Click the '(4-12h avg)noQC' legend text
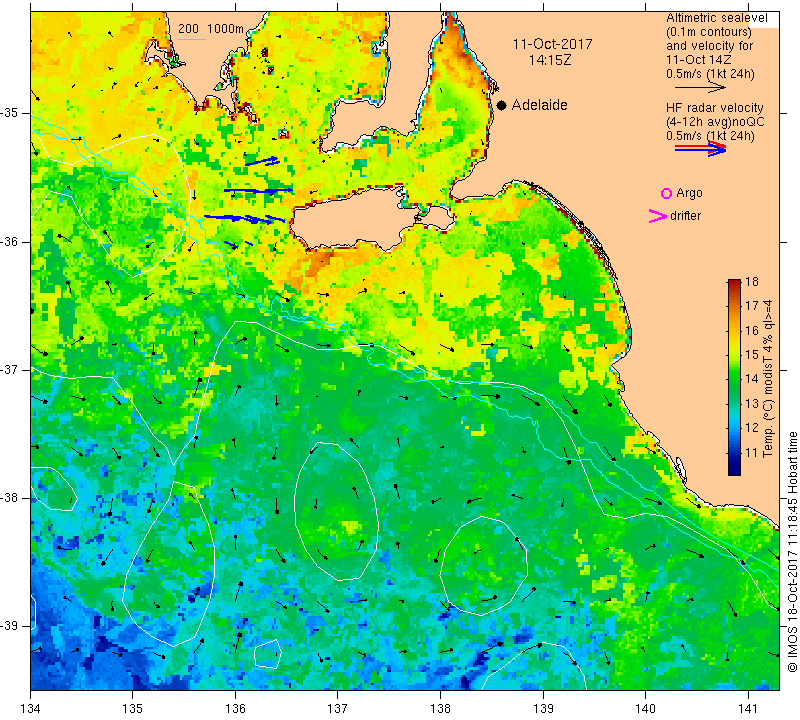The width and height of the screenshot is (800, 720). coord(715,122)
